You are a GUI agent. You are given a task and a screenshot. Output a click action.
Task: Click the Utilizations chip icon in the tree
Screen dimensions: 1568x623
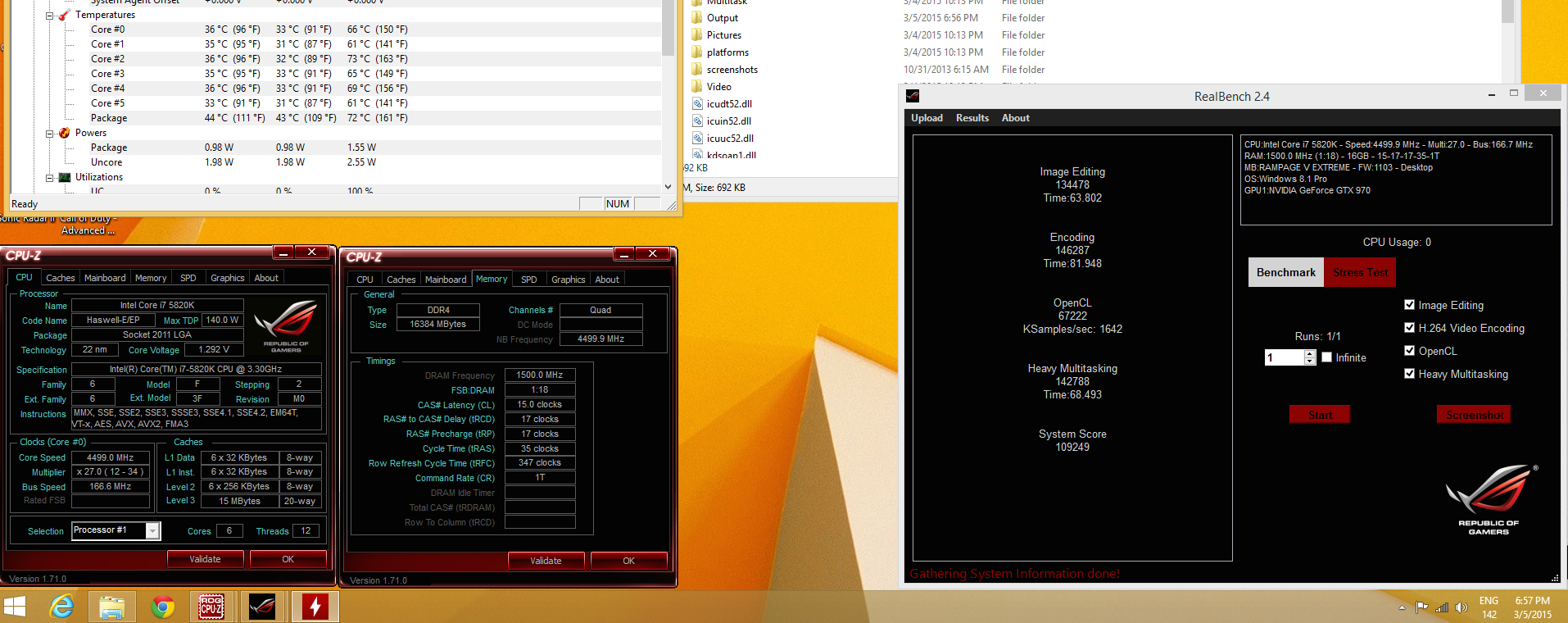point(64,177)
